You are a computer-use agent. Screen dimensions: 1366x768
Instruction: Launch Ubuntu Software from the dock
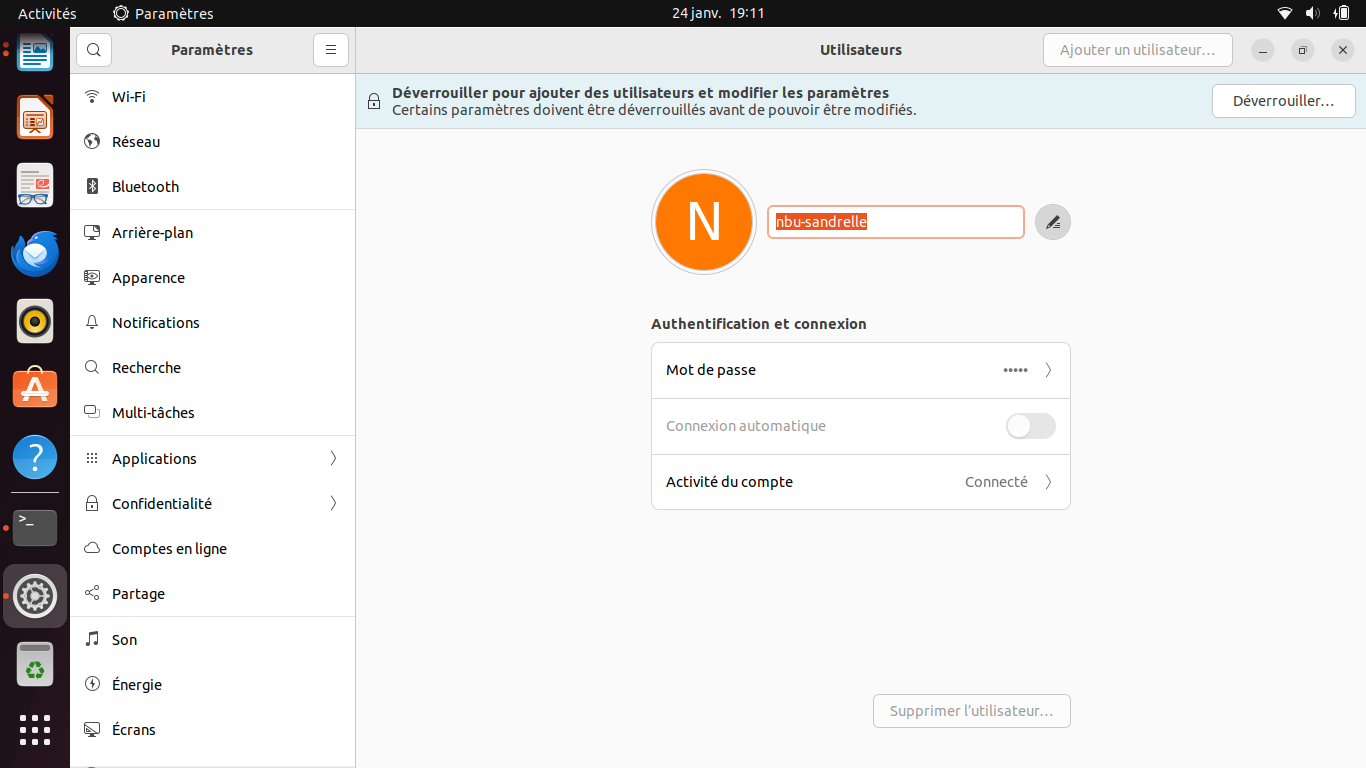point(35,389)
